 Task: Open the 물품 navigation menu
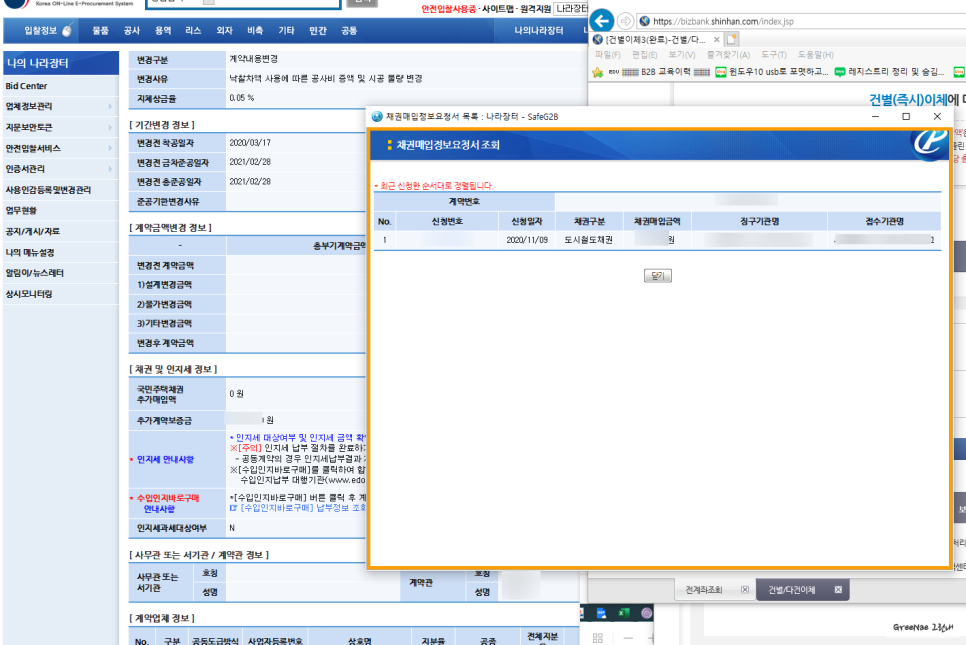point(100,31)
